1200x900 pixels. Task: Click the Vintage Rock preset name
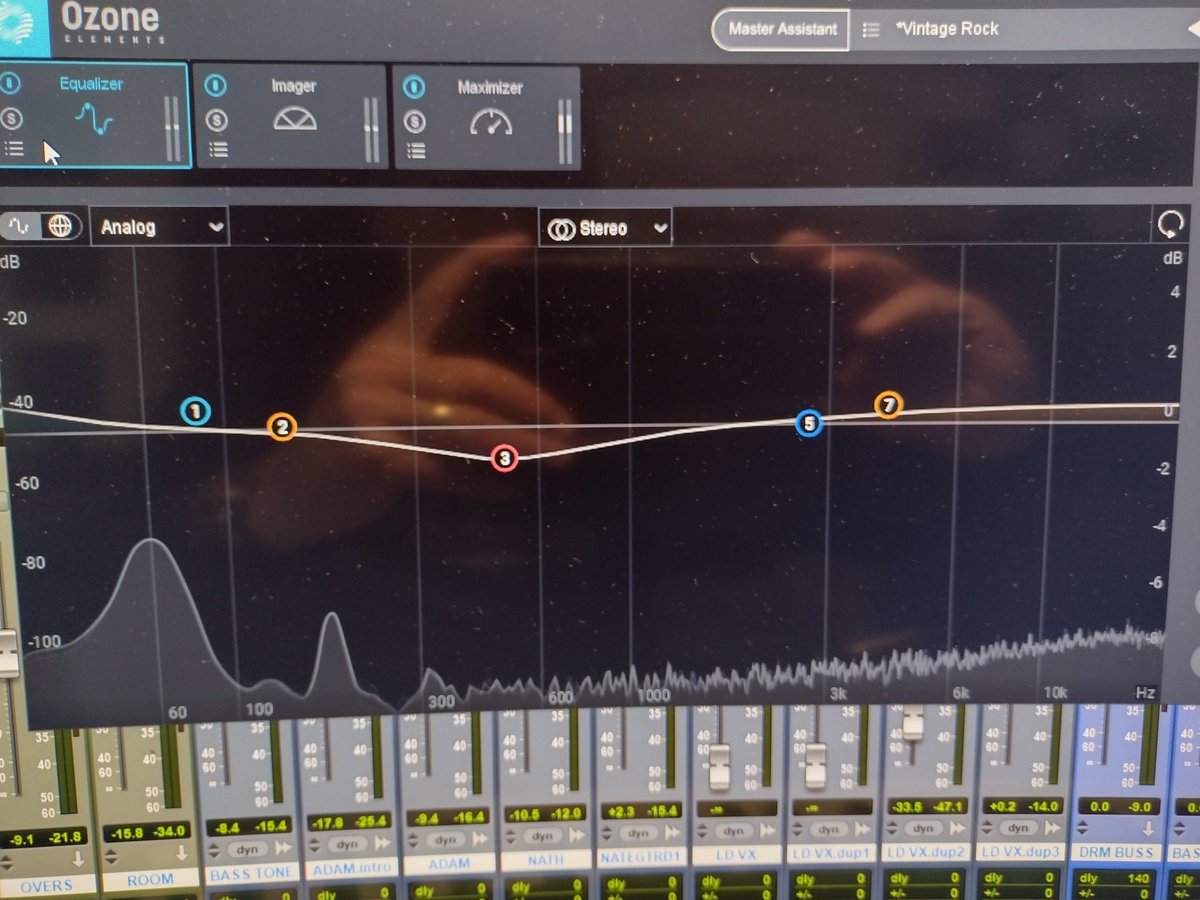click(x=946, y=29)
